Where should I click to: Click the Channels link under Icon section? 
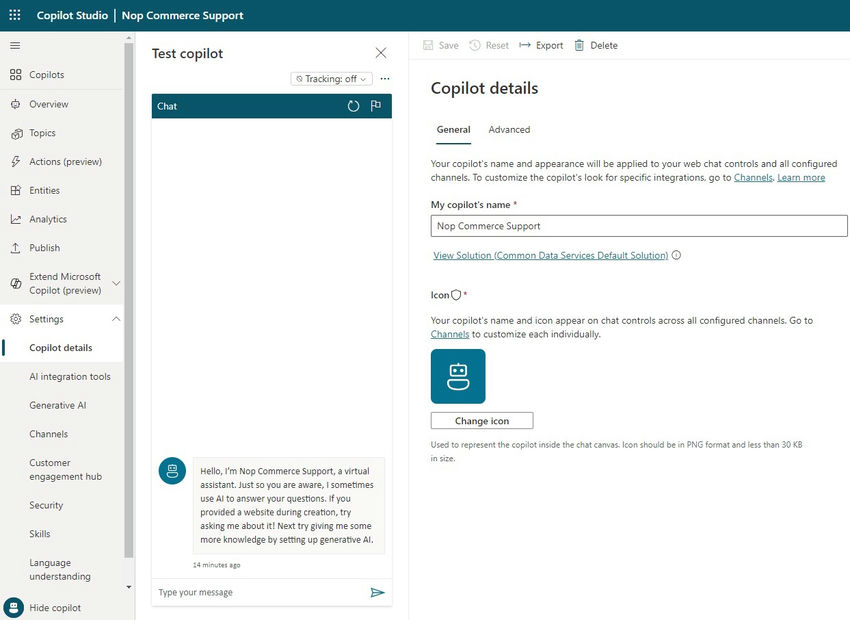tap(449, 334)
